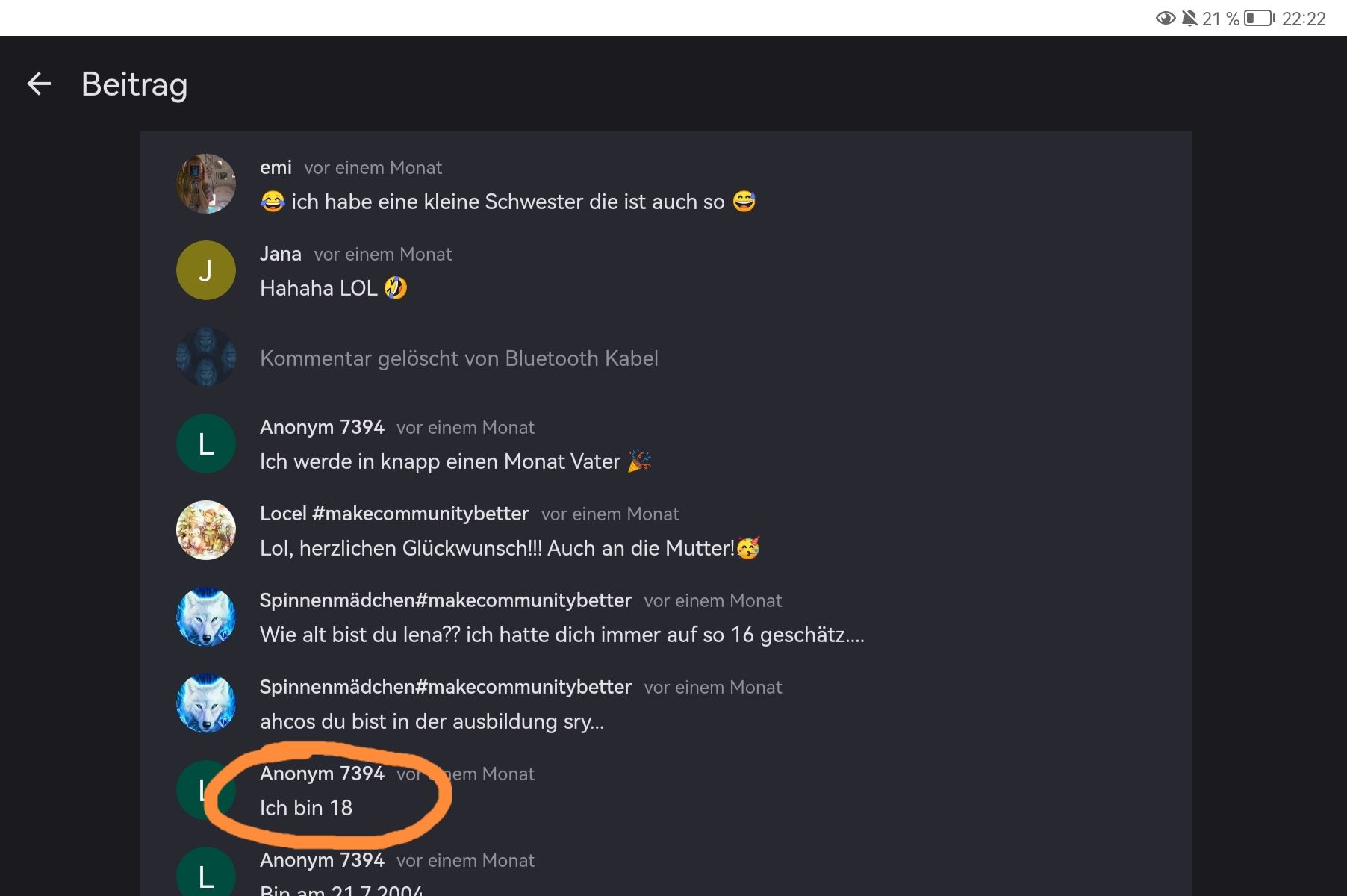Open Locel #makecommunitybetter username

coord(393,514)
